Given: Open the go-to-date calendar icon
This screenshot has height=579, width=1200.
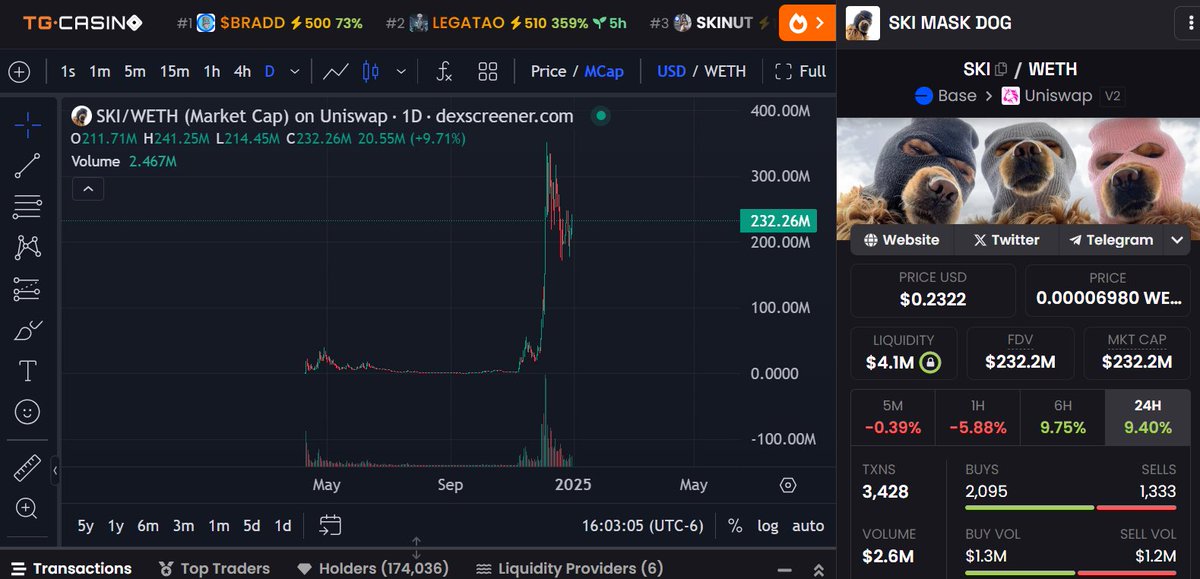Looking at the screenshot, I should point(331,525).
